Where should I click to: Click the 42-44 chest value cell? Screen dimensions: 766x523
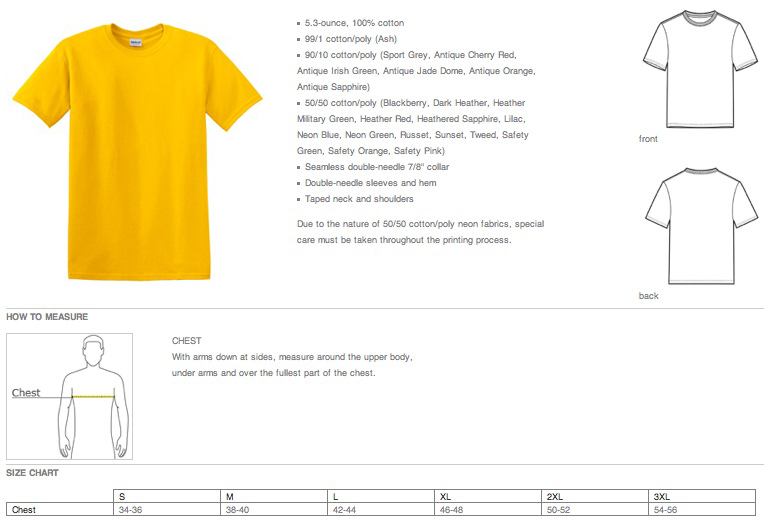pos(381,509)
